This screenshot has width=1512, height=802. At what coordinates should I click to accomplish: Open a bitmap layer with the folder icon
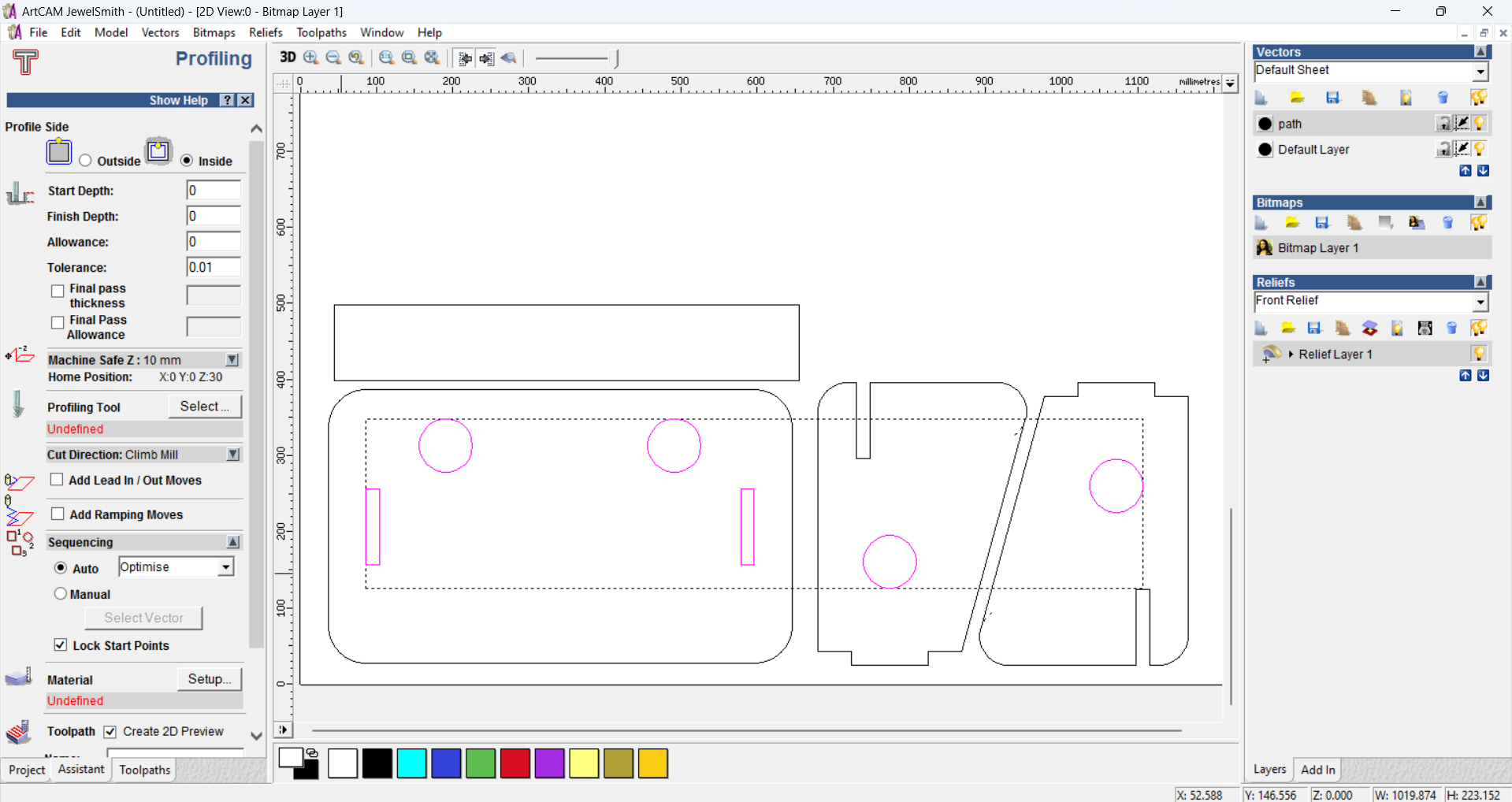click(x=1291, y=223)
